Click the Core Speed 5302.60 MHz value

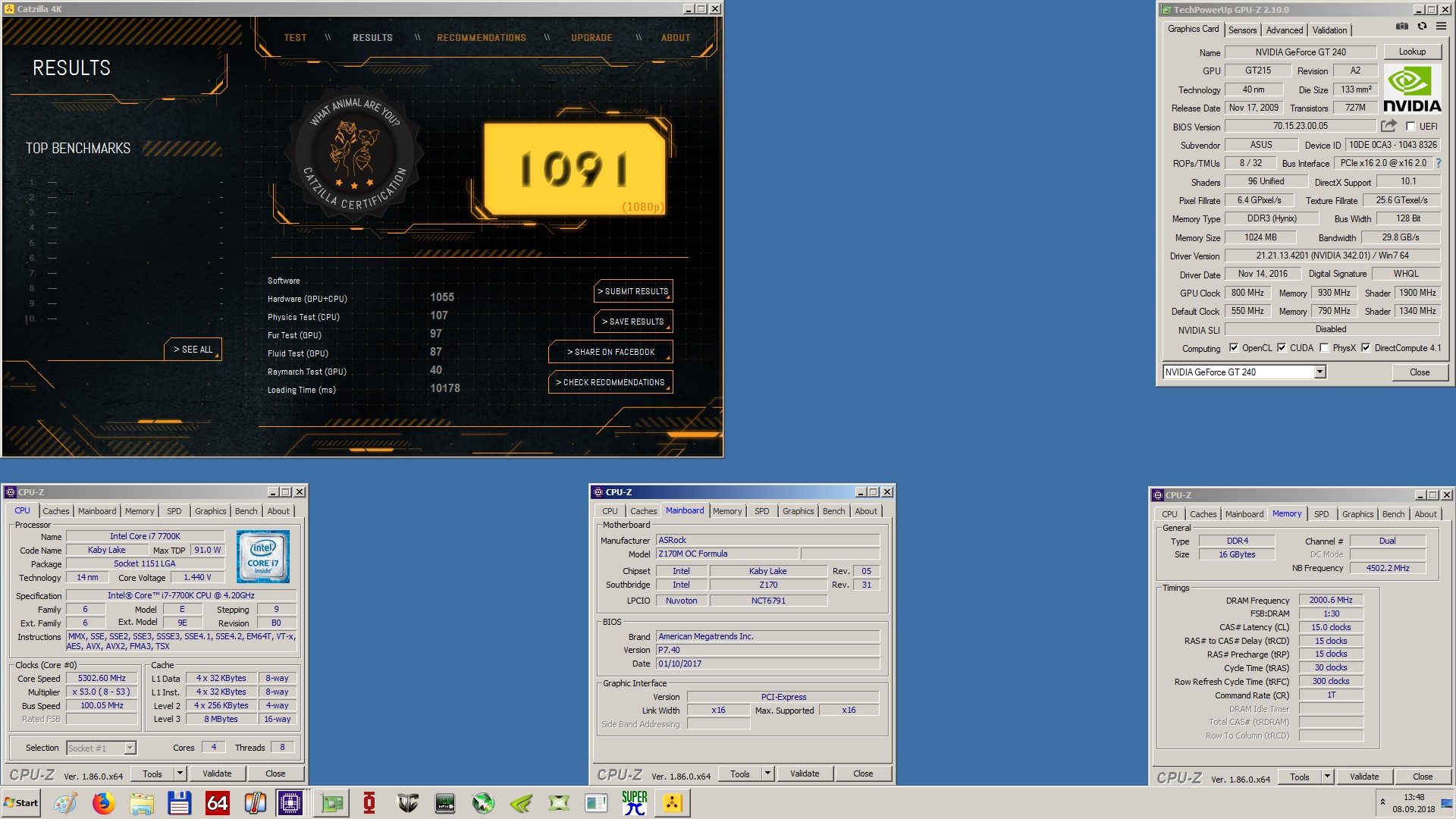pyautogui.click(x=102, y=678)
